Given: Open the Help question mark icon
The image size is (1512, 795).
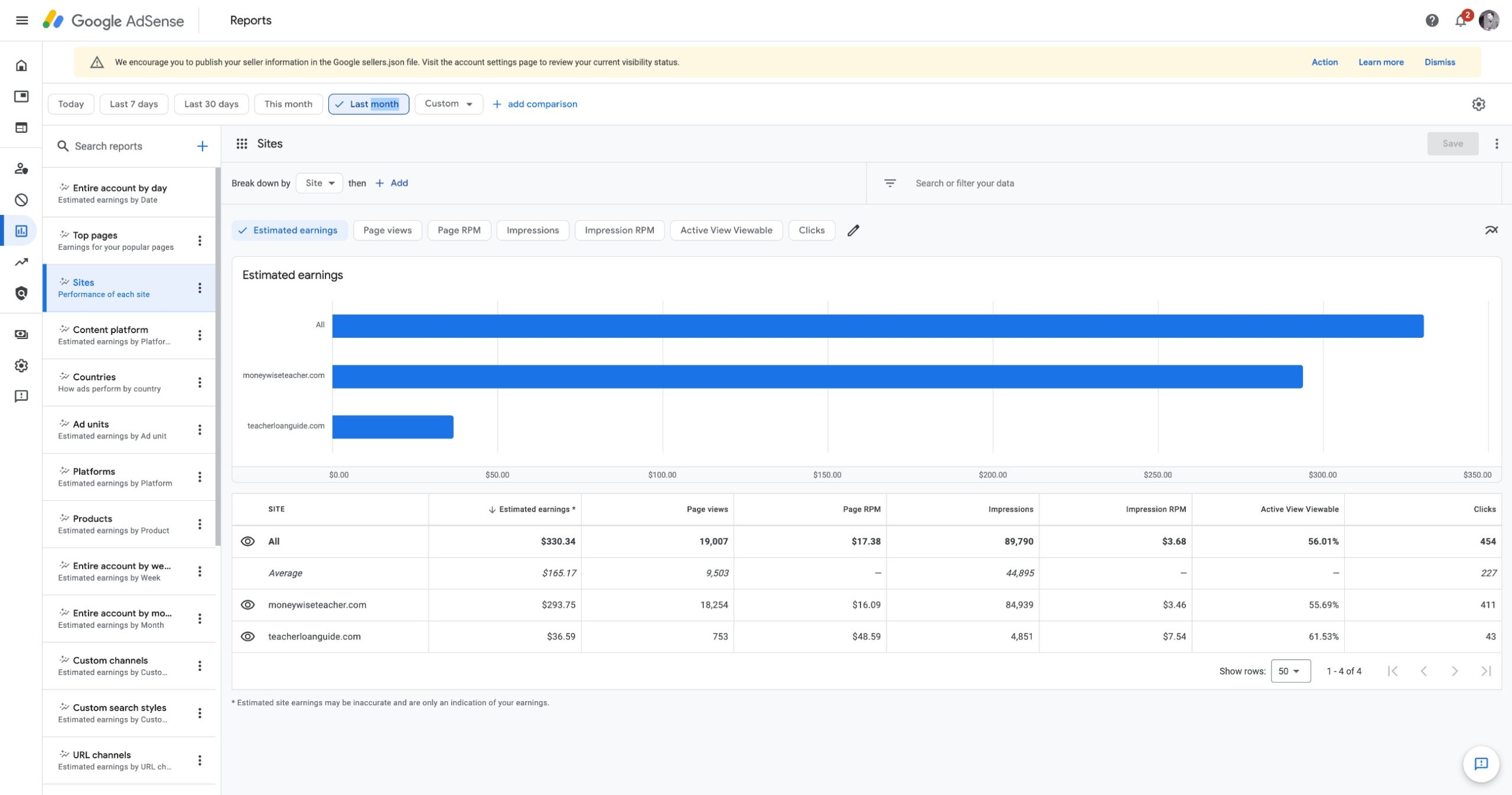Looking at the screenshot, I should point(1432,21).
